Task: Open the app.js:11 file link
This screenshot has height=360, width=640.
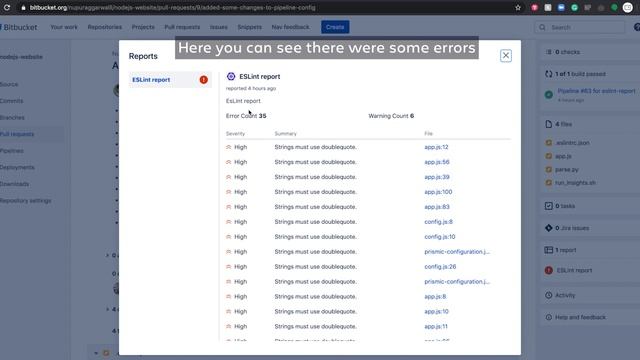Action: tap(436, 327)
